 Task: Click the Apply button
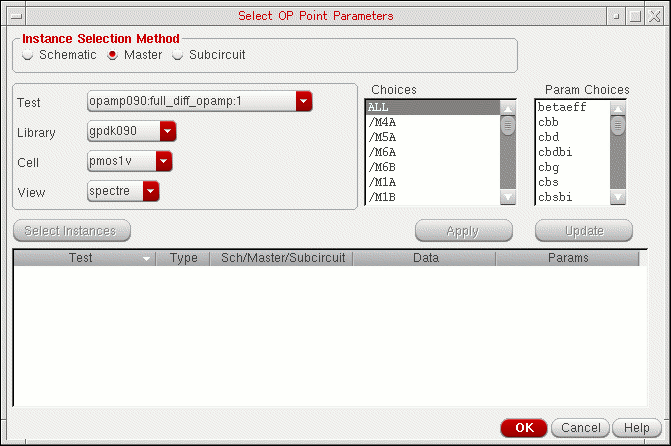463,231
